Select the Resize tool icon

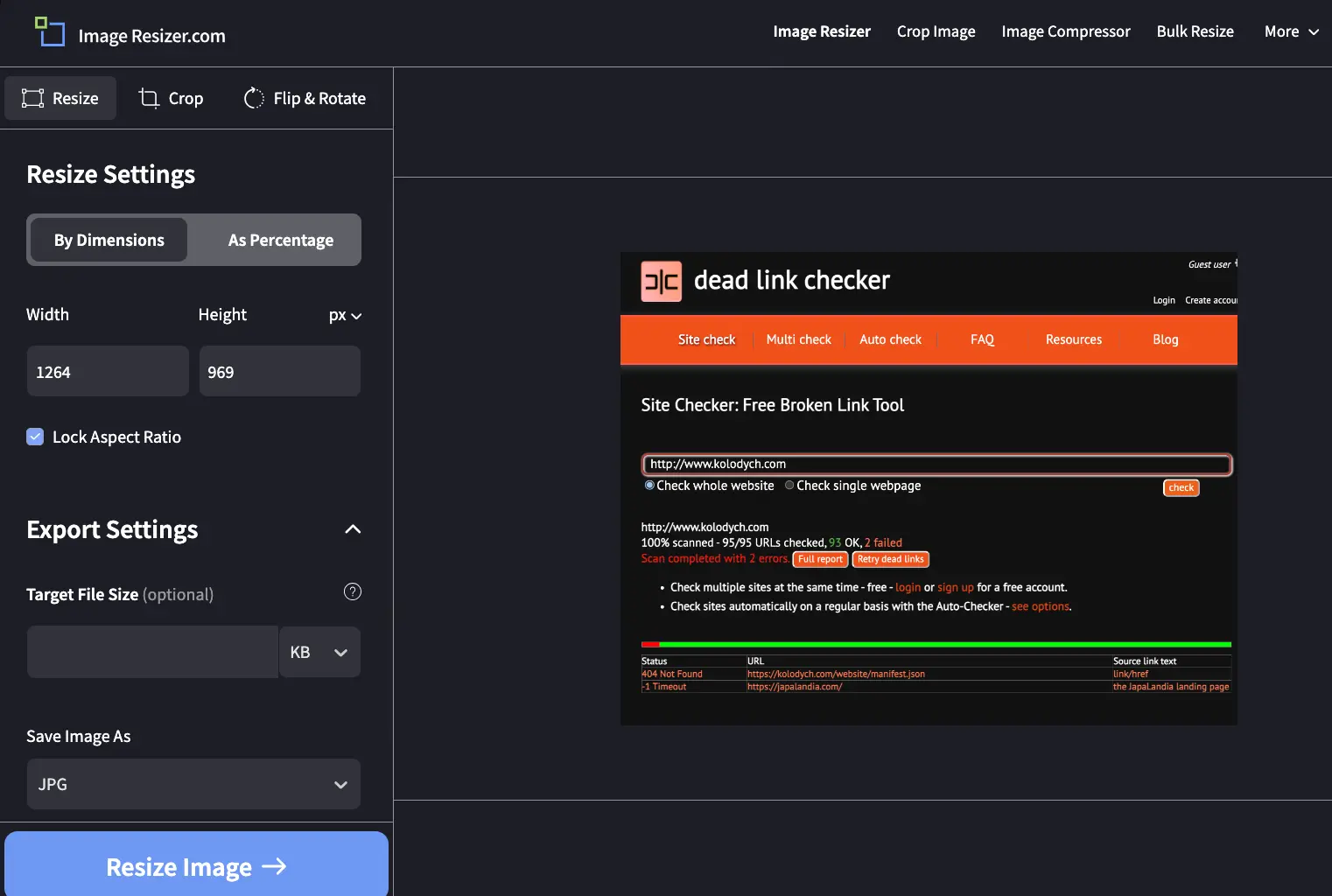click(x=32, y=98)
